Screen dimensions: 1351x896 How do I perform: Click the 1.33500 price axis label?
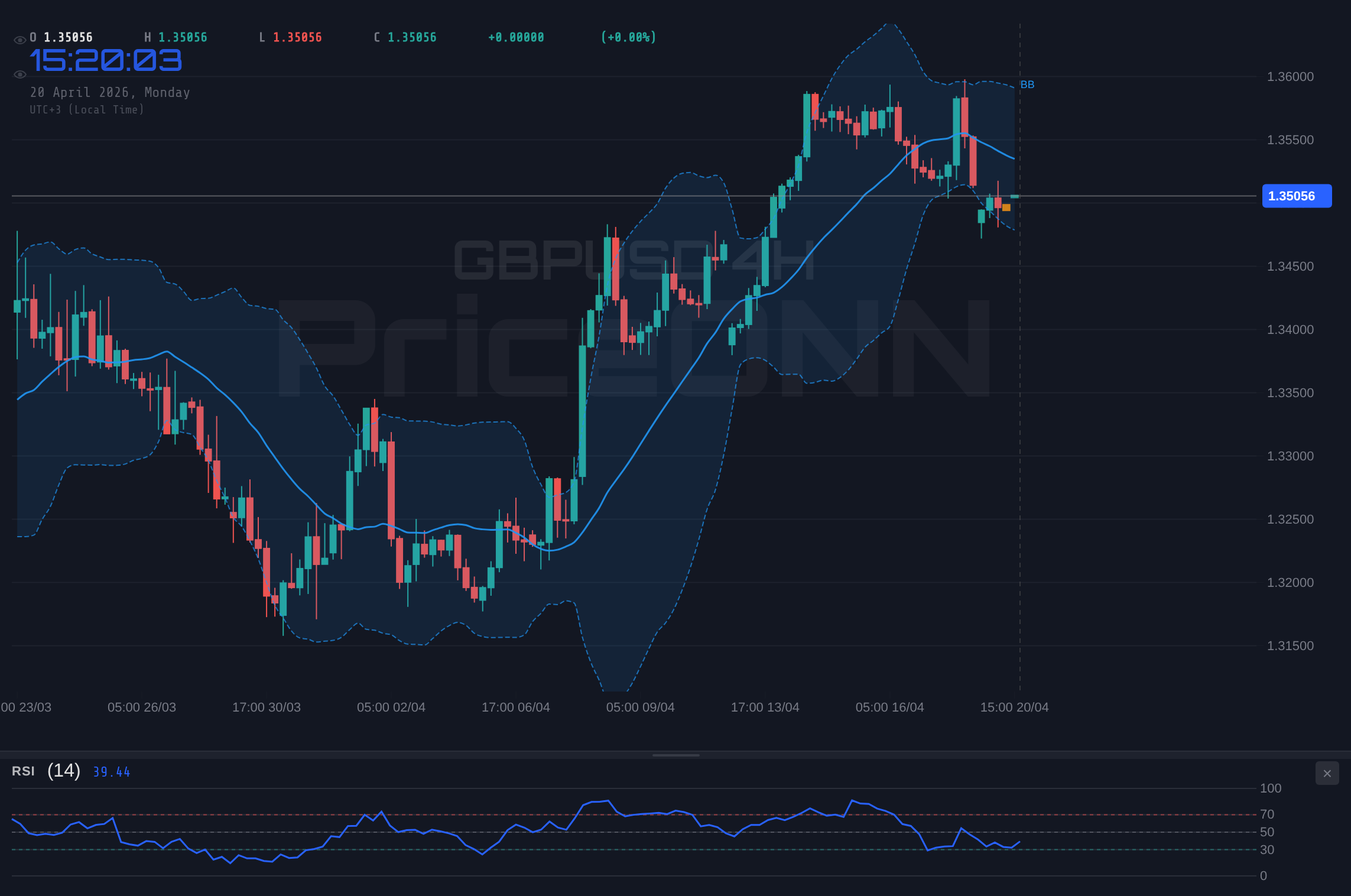click(x=1290, y=393)
